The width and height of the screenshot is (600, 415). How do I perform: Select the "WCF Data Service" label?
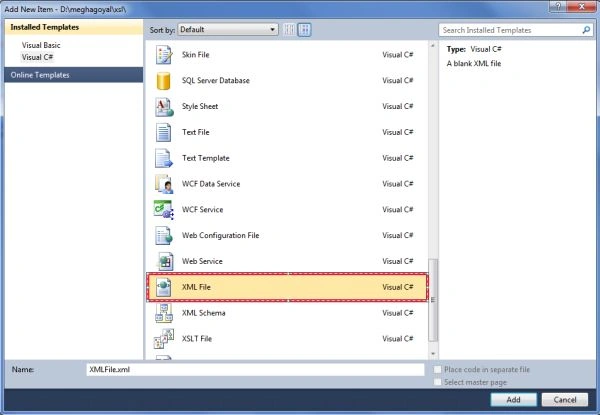211,184
